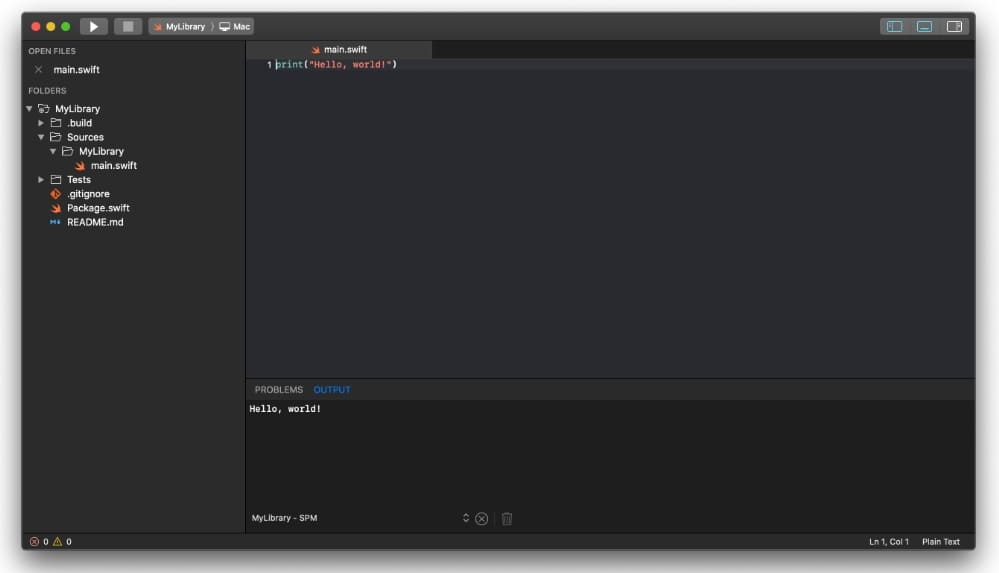
Task: Run the project with the play button
Action: pos(94,26)
